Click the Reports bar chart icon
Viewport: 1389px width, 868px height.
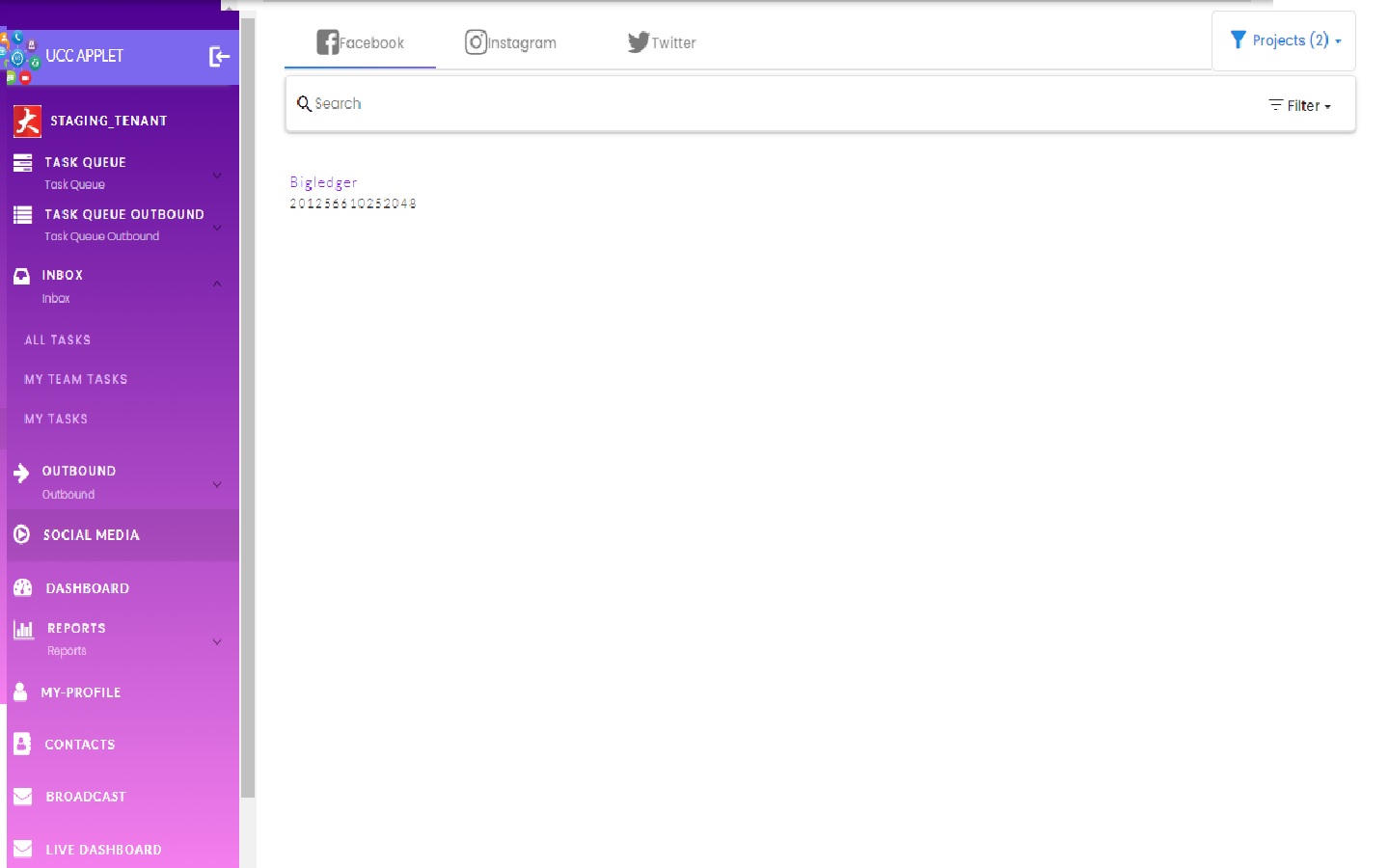[23, 630]
